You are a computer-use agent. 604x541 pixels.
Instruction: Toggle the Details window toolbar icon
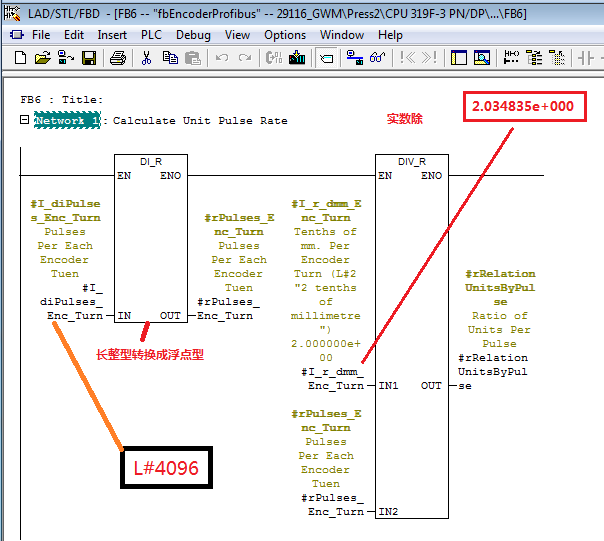click(x=482, y=58)
